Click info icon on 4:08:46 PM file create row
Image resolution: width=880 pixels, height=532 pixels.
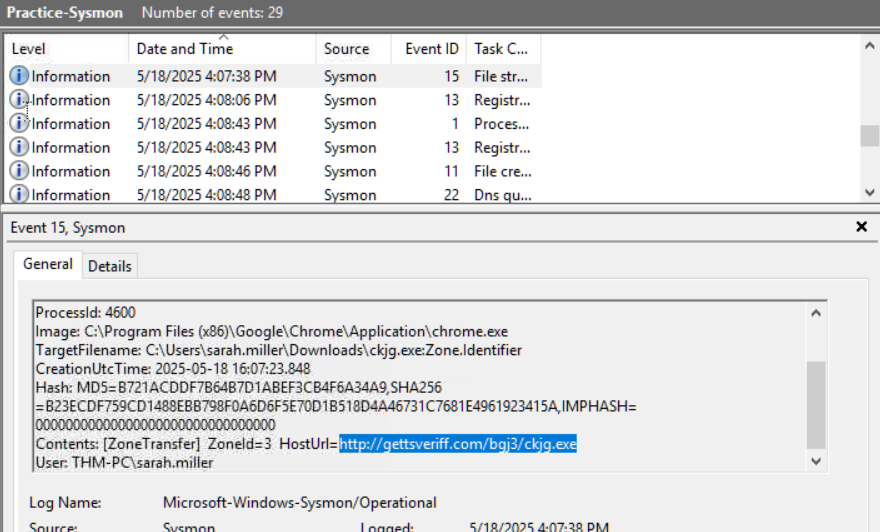pyautogui.click(x=19, y=171)
